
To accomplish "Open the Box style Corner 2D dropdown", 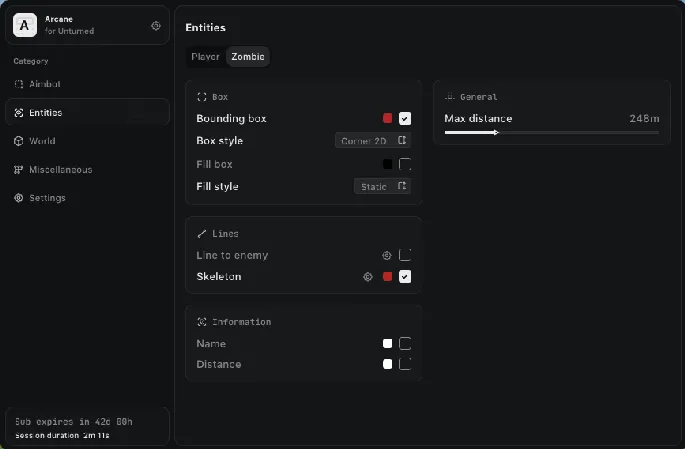I will coord(373,141).
